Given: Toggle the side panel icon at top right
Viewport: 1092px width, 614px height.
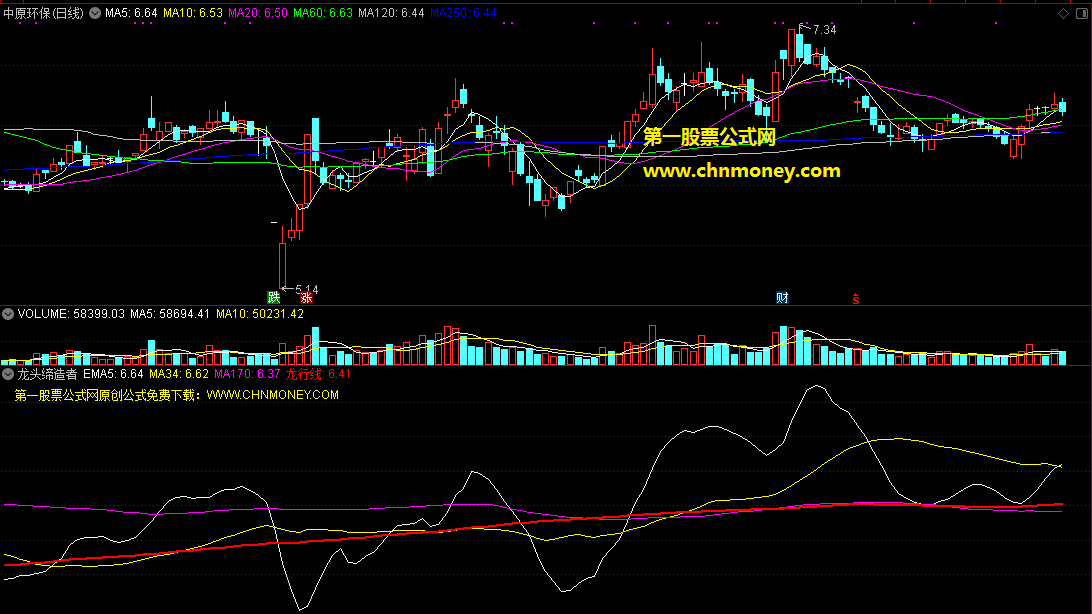Looking at the screenshot, I should point(1082,13).
